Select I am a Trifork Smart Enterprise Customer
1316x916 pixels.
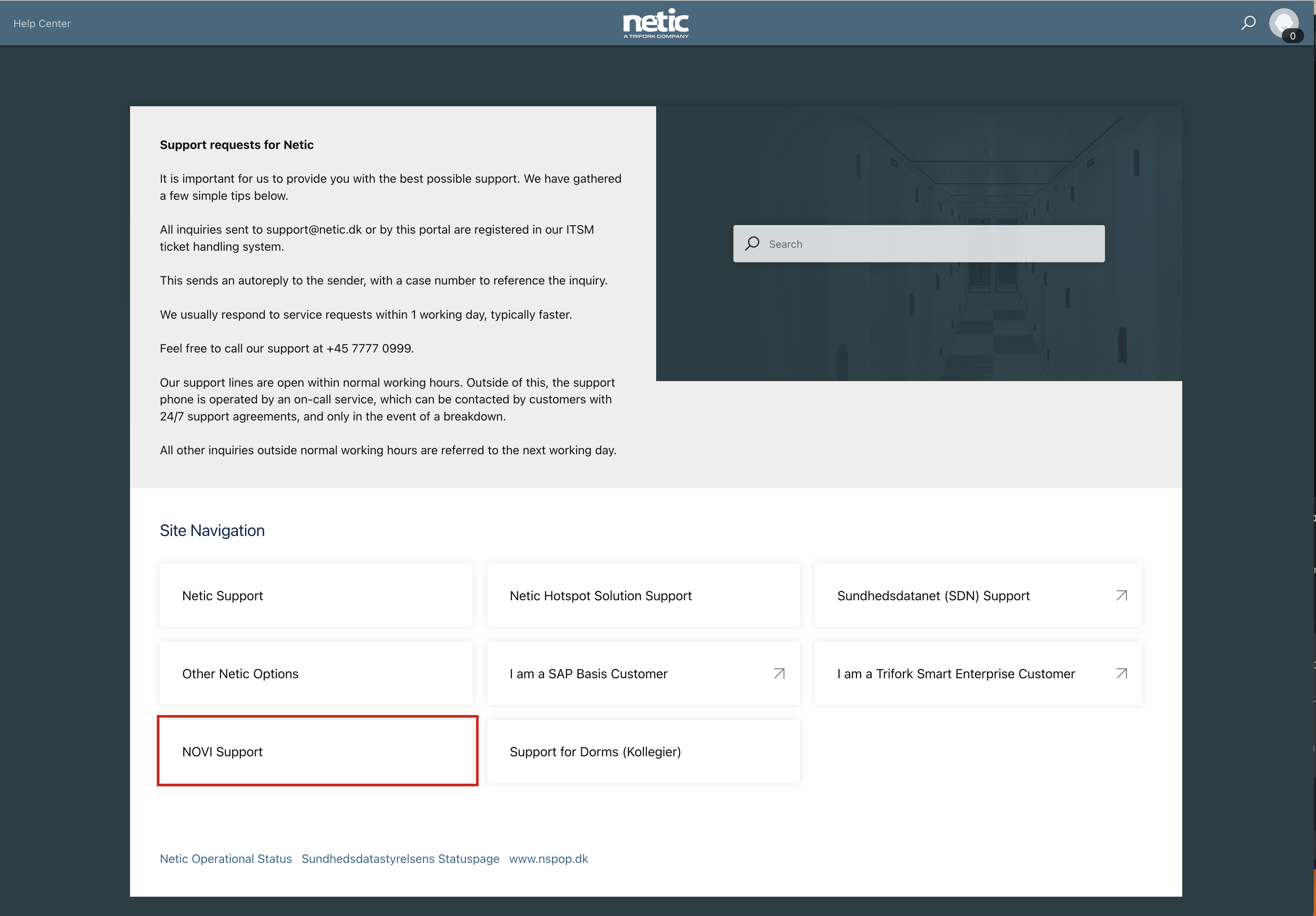point(978,673)
